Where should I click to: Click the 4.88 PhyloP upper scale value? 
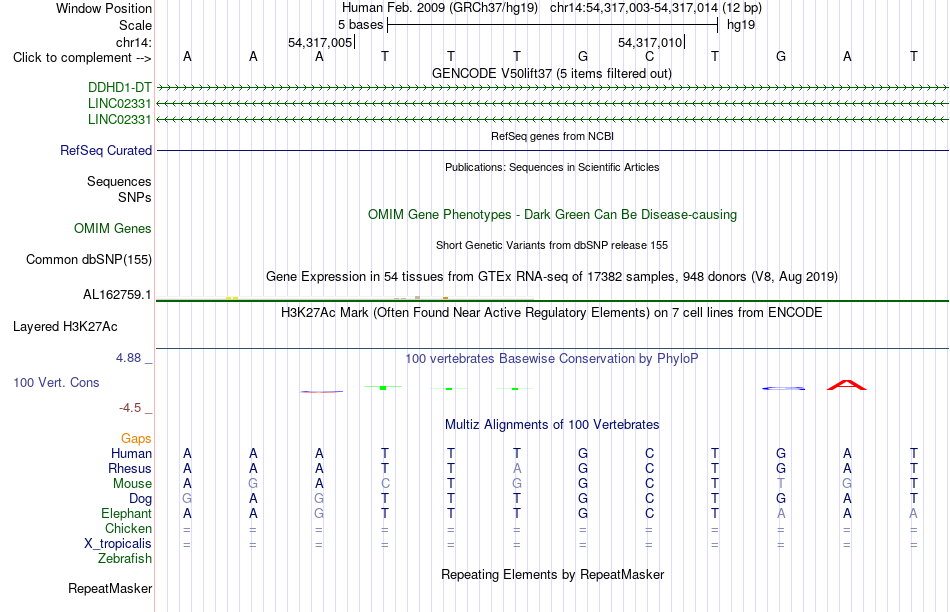(128, 358)
